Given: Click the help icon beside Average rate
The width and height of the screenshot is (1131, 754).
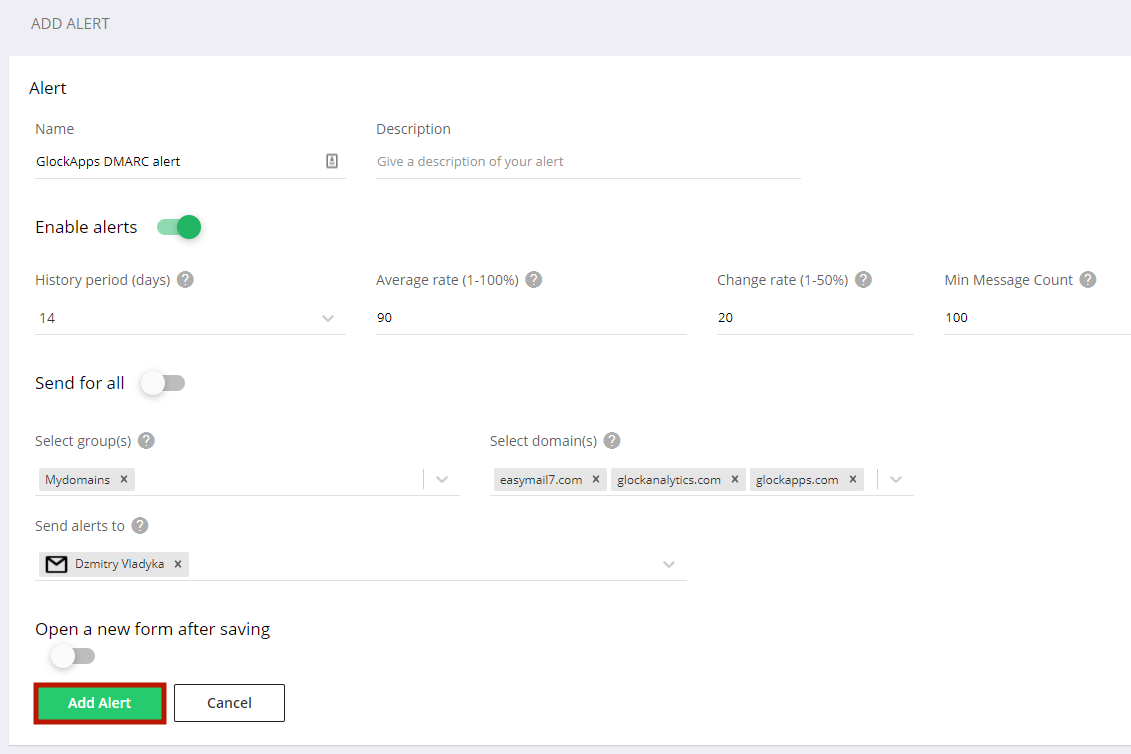Looking at the screenshot, I should click(x=533, y=280).
